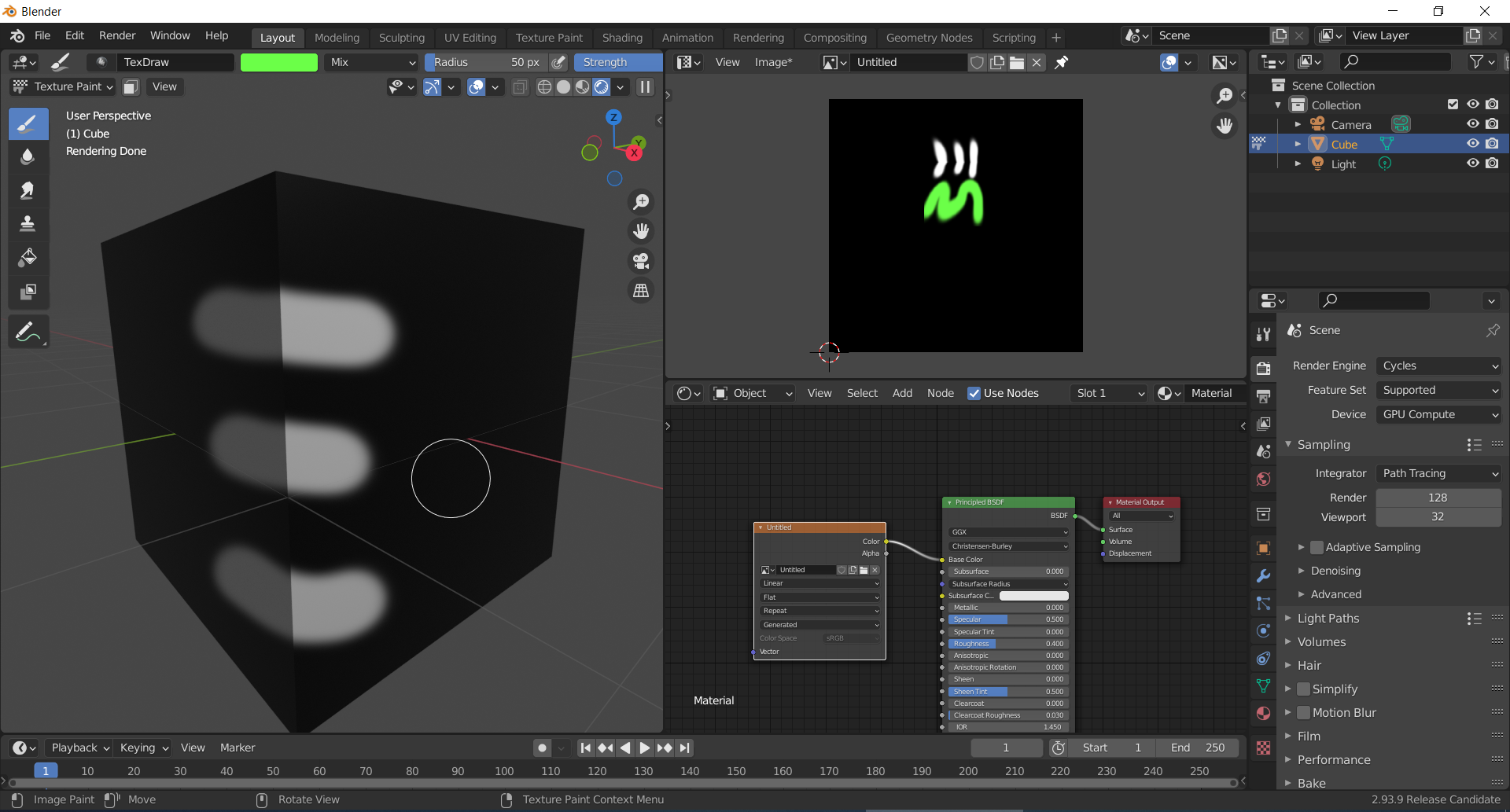Click the green brush color swatch
Viewport: 1510px width, 812px height.
[279, 62]
